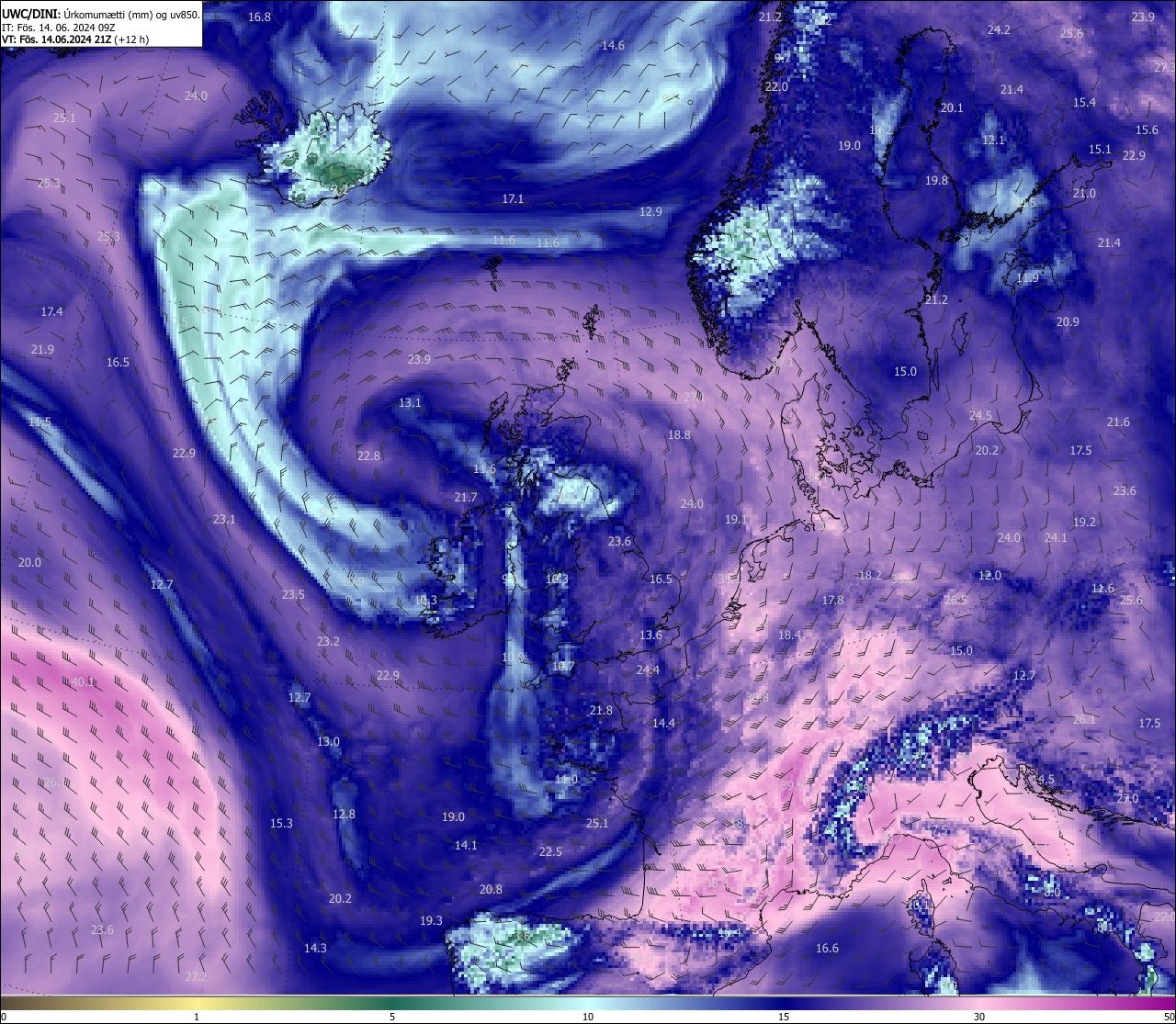The height and width of the screenshot is (1024, 1176).
Task: Click the 23.5 value label
Action: pyautogui.click(x=293, y=594)
